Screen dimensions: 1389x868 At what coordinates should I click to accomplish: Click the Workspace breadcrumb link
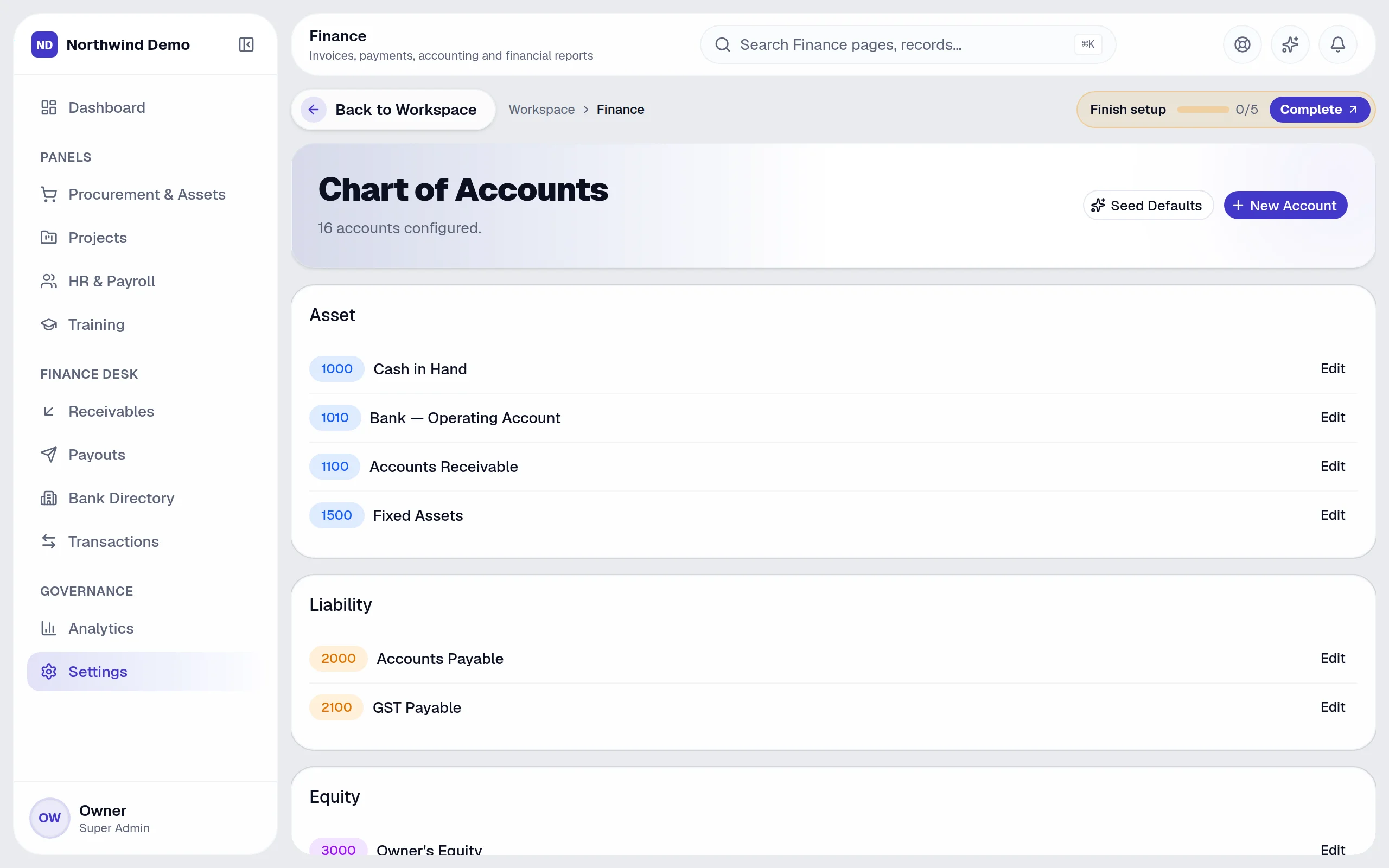541,110
